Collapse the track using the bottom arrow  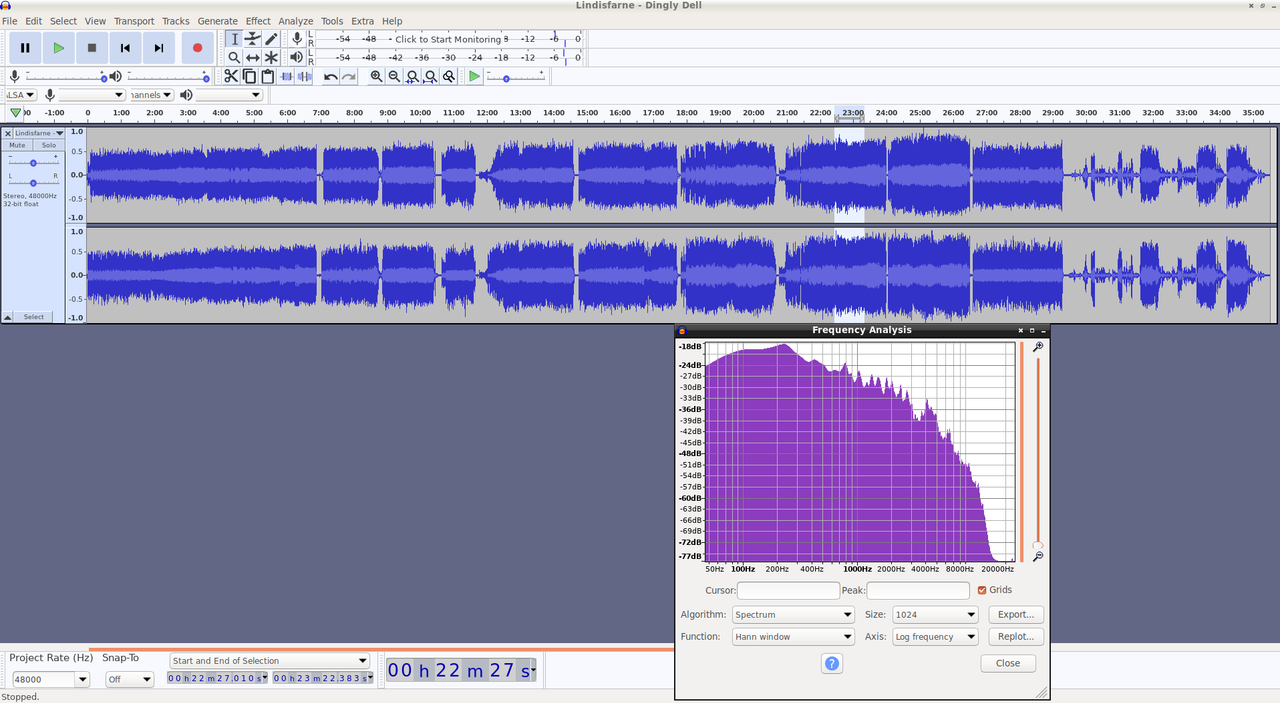[8, 317]
